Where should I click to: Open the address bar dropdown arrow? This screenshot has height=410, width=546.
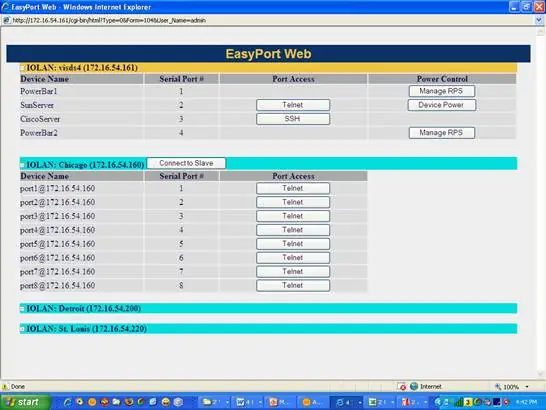(540, 20)
